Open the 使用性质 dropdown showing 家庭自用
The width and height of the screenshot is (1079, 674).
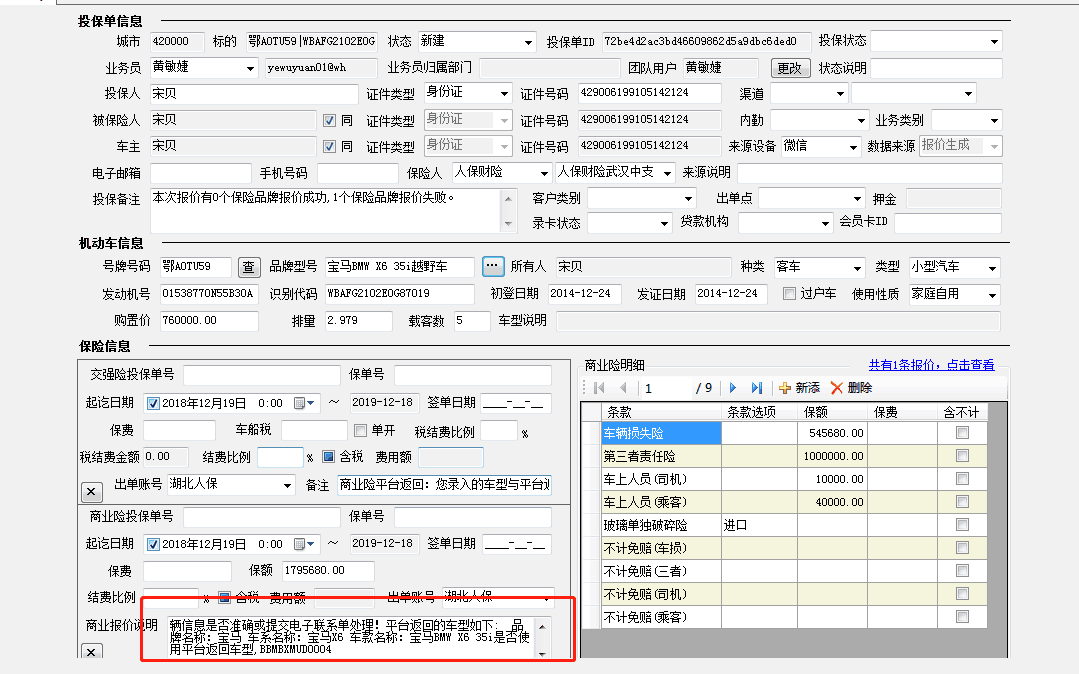(x=992, y=295)
